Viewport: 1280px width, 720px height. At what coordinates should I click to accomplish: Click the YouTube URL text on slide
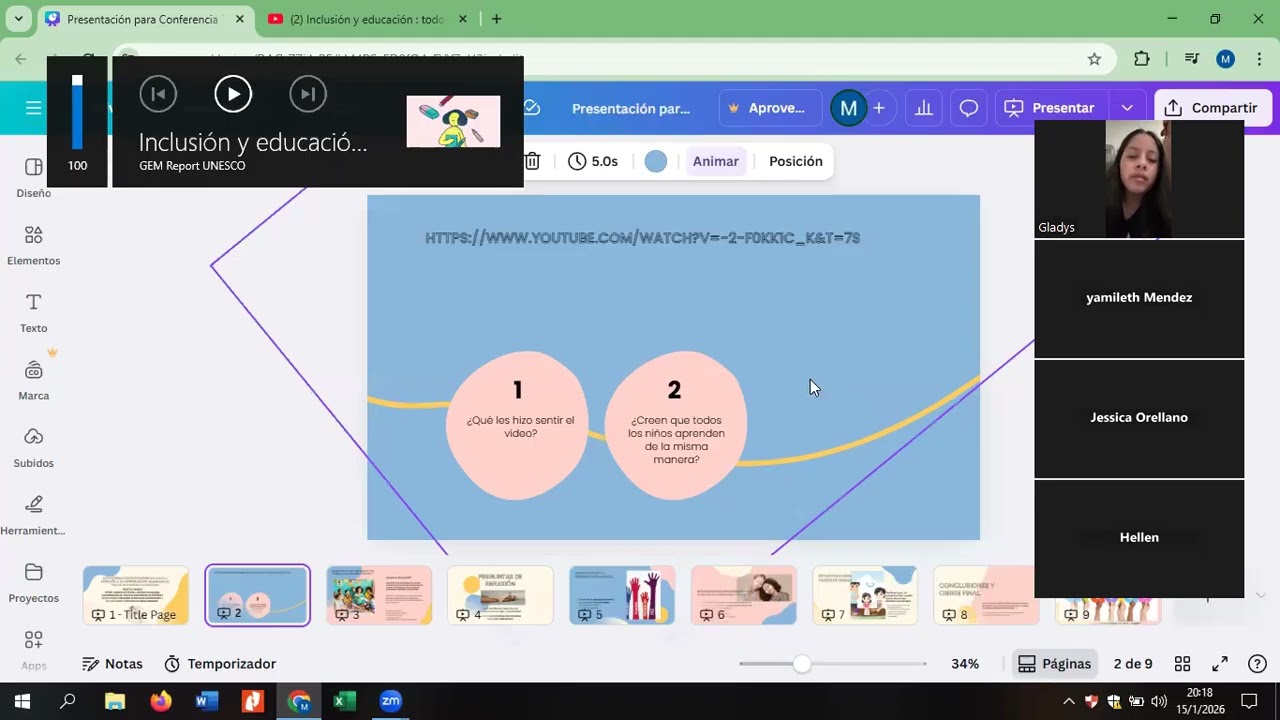point(642,238)
